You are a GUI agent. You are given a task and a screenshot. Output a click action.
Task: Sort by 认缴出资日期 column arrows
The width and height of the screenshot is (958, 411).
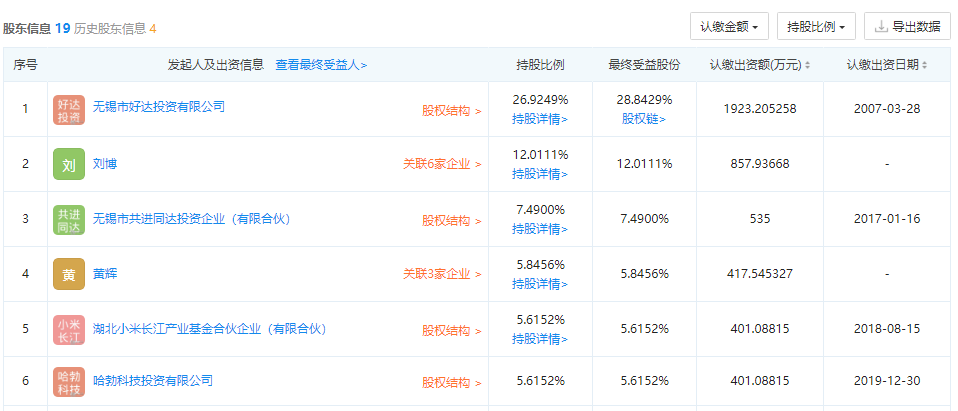(924, 65)
